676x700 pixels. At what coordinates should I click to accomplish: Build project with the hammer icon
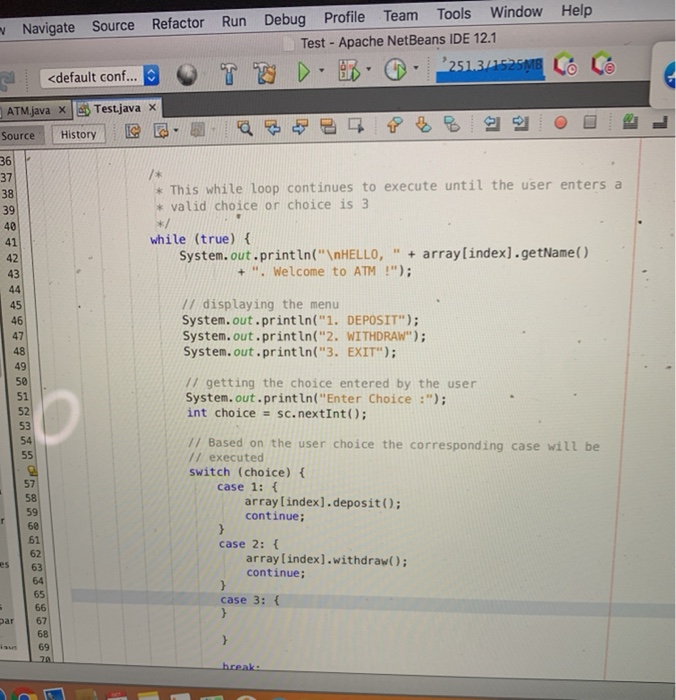point(229,73)
